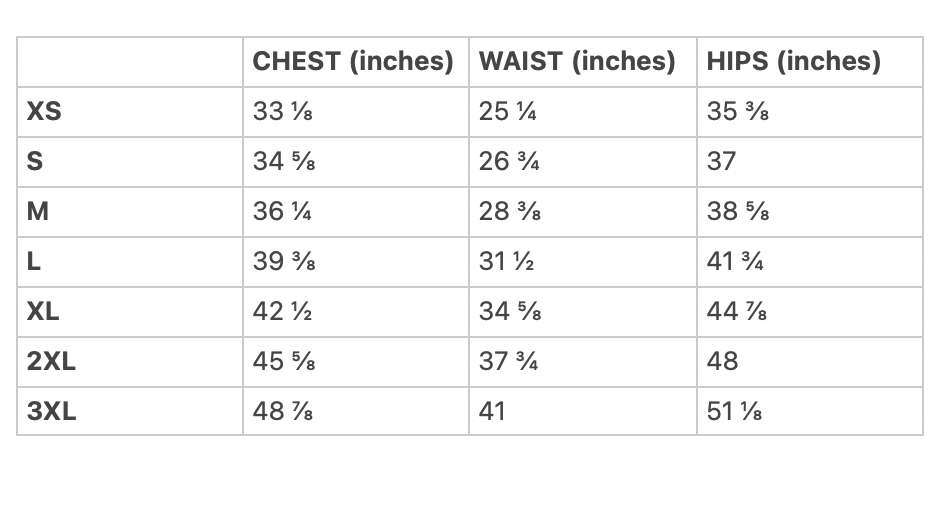Click the XS chest value 33 ⅛
952x514 pixels.
[x=284, y=112]
